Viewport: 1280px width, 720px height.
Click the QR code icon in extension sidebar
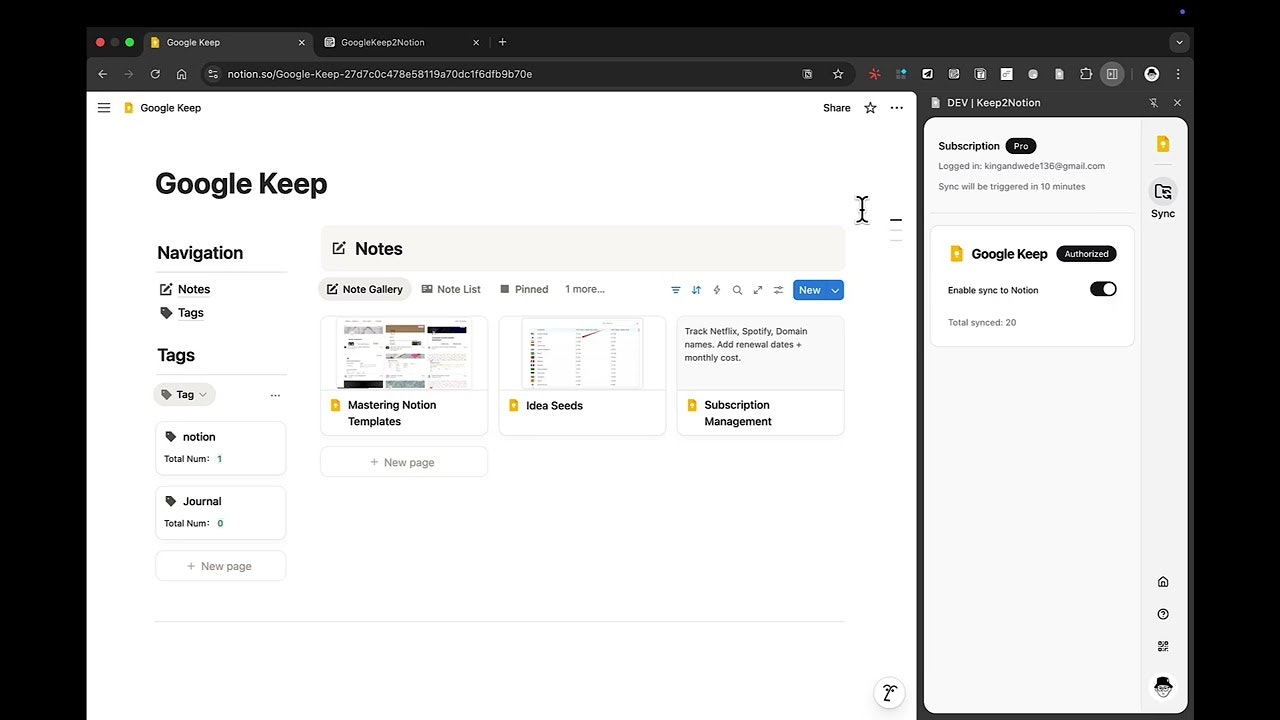click(1162, 645)
